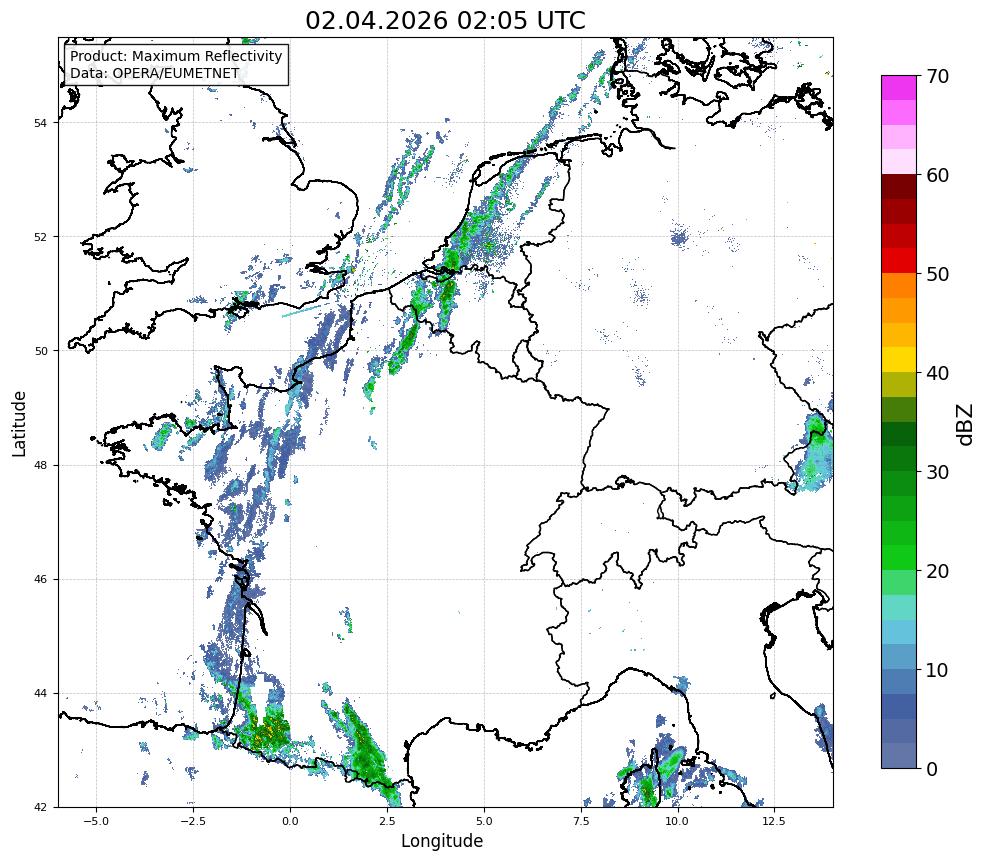Viewport: 985px width, 860px height.
Task: Click the "Latitude" axis label
Action: 19,423
